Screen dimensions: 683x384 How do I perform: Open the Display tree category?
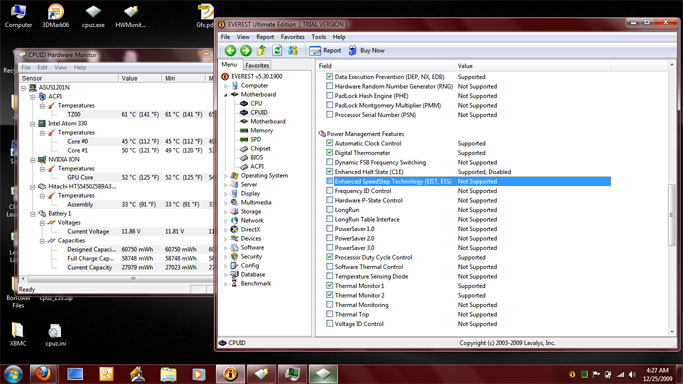click(x=250, y=193)
